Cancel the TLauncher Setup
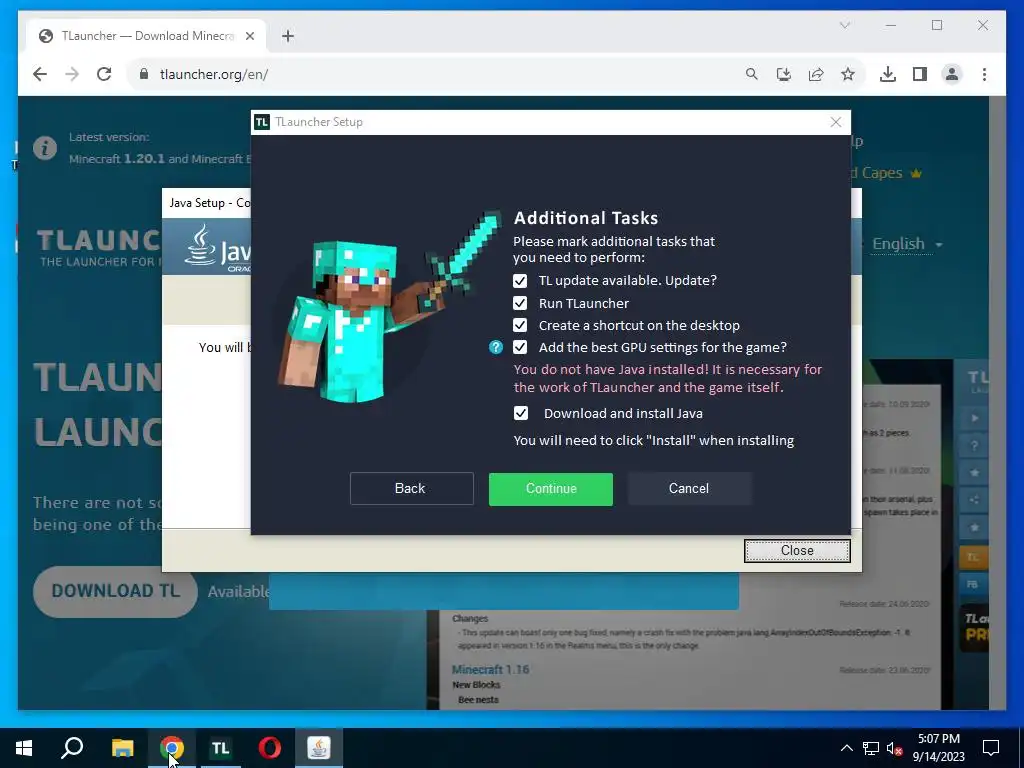1024x768 pixels. 690,488
